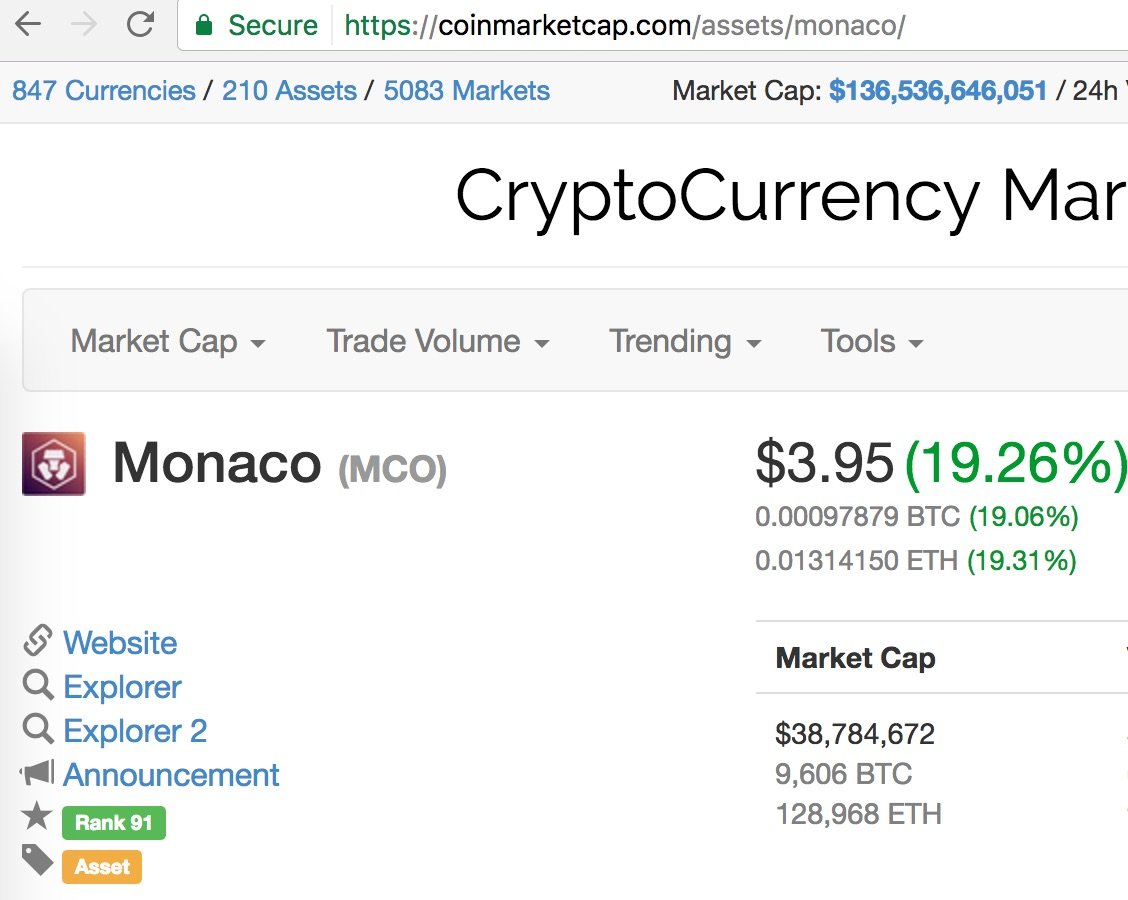Reload the page with refresh icon
The image size is (1128, 900).
tap(140, 24)
